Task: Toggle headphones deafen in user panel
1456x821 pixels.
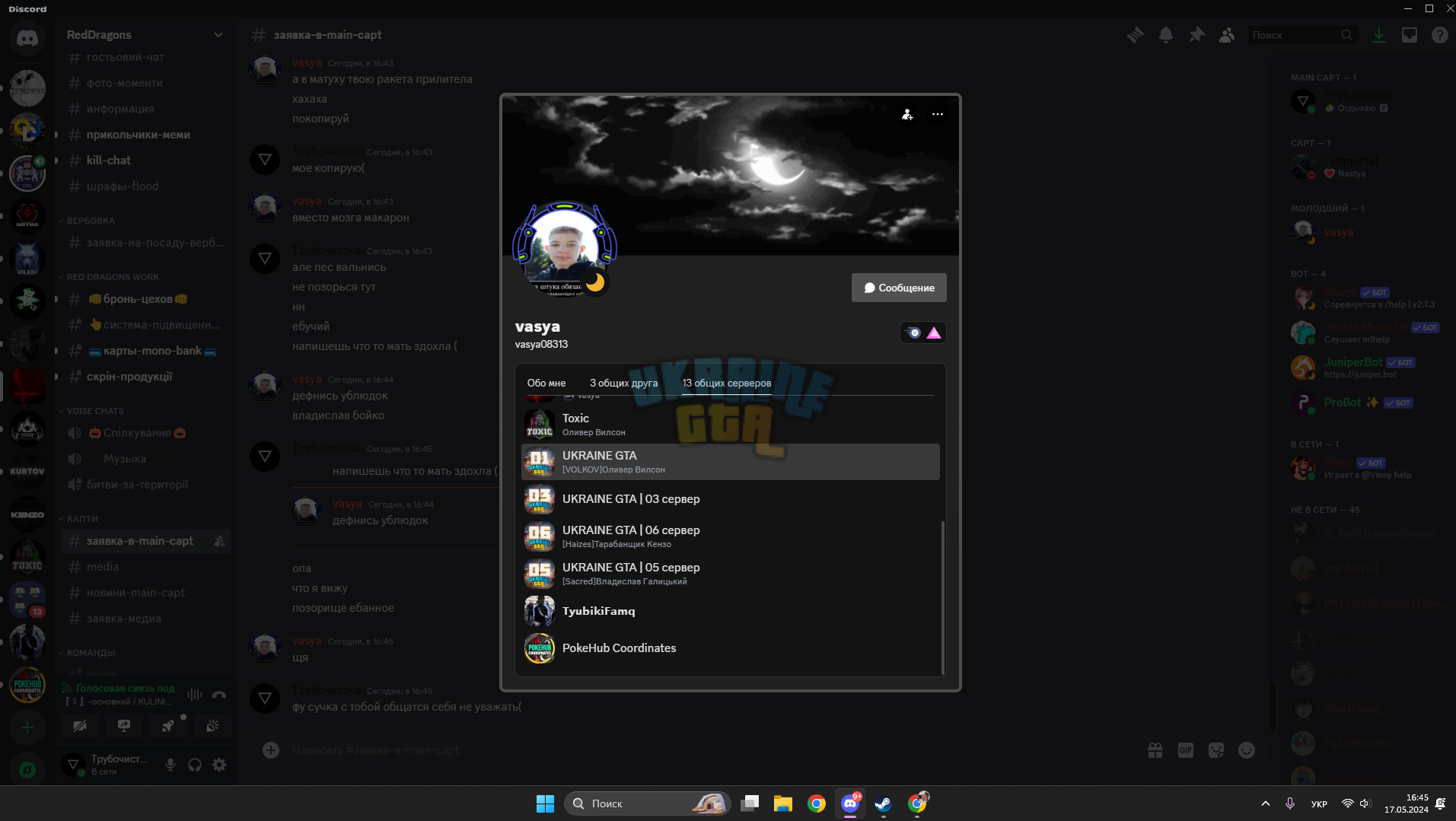Action: [195, 765]
